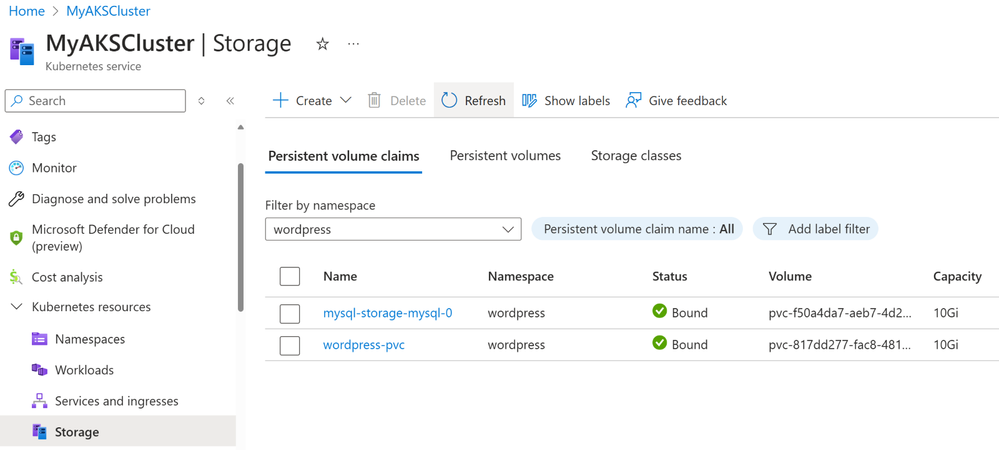Screen dimensions: 999x450
Task: Click volume pvc-f50a4da7-aeb7-4d2... cell
Action: tap(840, 313)
